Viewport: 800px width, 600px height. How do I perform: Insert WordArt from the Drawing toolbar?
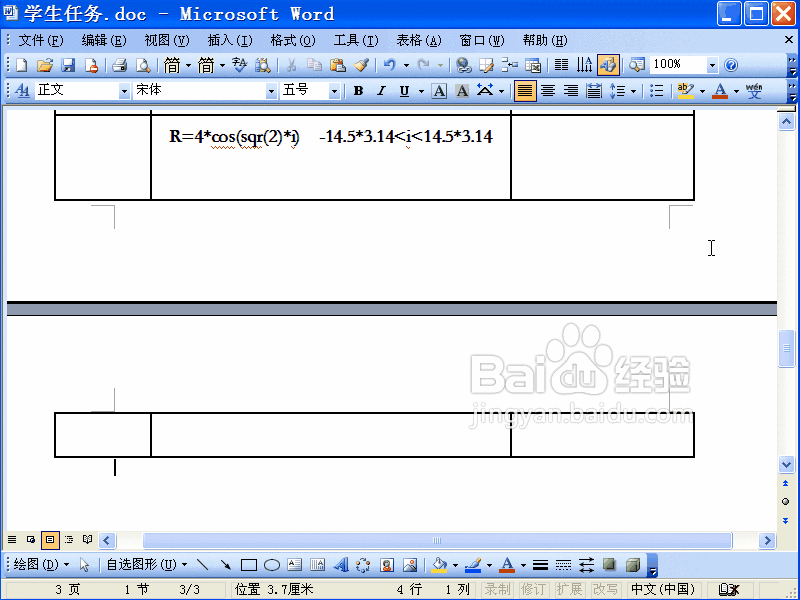[x=342, y=563]
